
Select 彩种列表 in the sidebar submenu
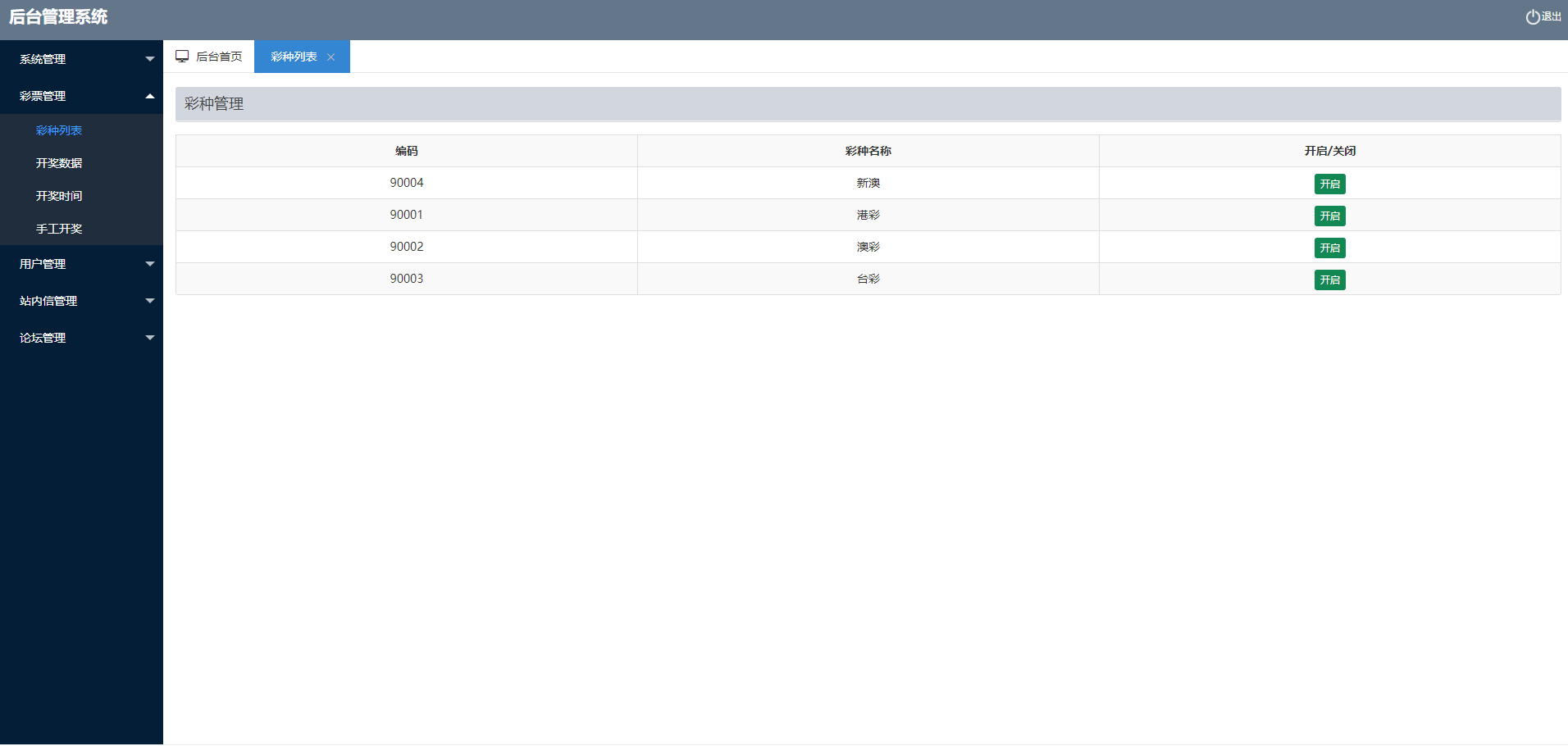coord(59,130)
